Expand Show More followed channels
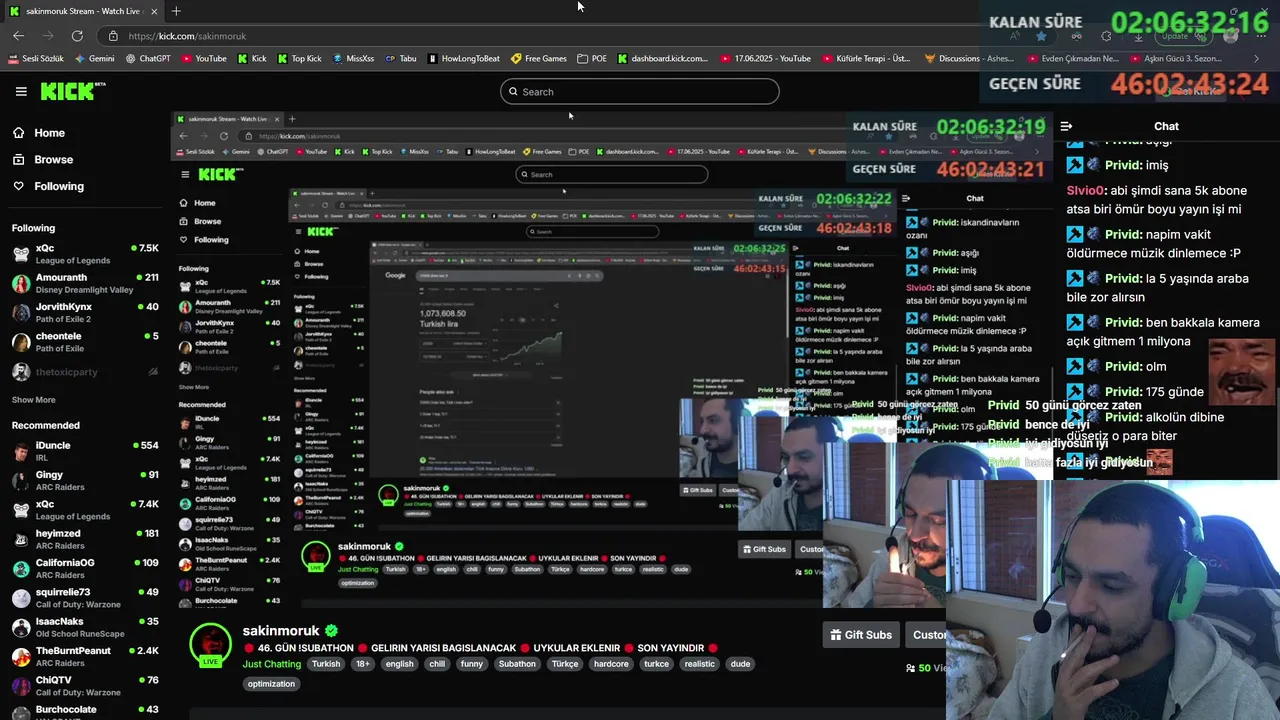This screenshot has height=720, width=1280. (x=33, y=400)
